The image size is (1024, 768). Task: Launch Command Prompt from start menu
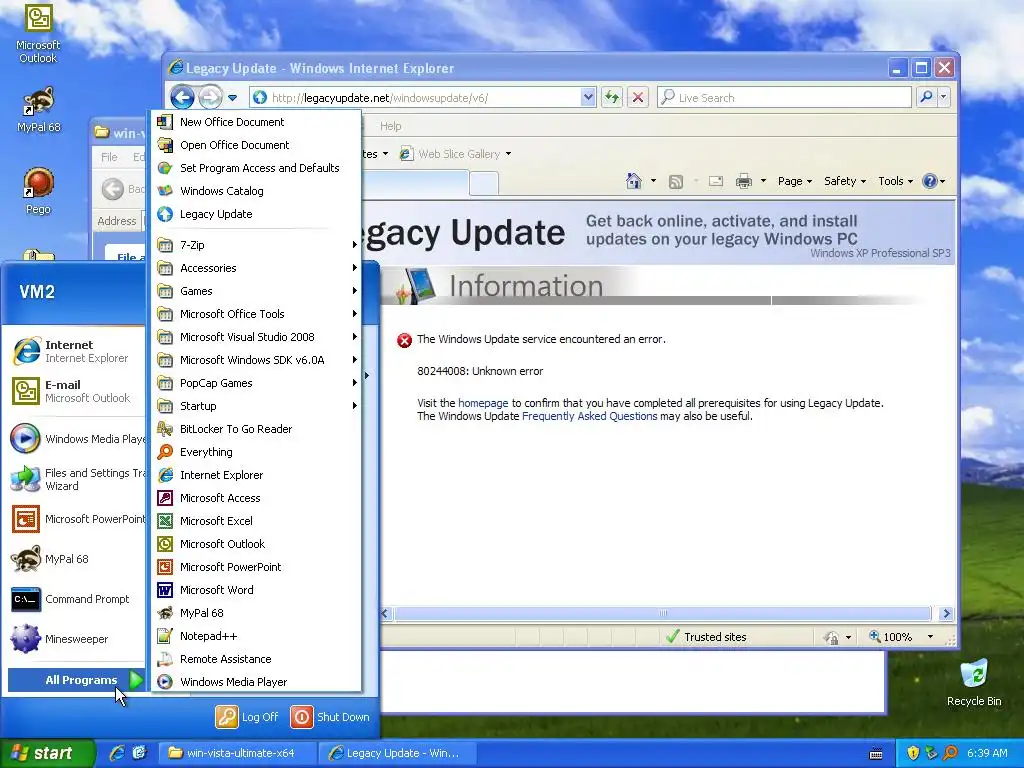pyautogui.click(x=76, y=600)
